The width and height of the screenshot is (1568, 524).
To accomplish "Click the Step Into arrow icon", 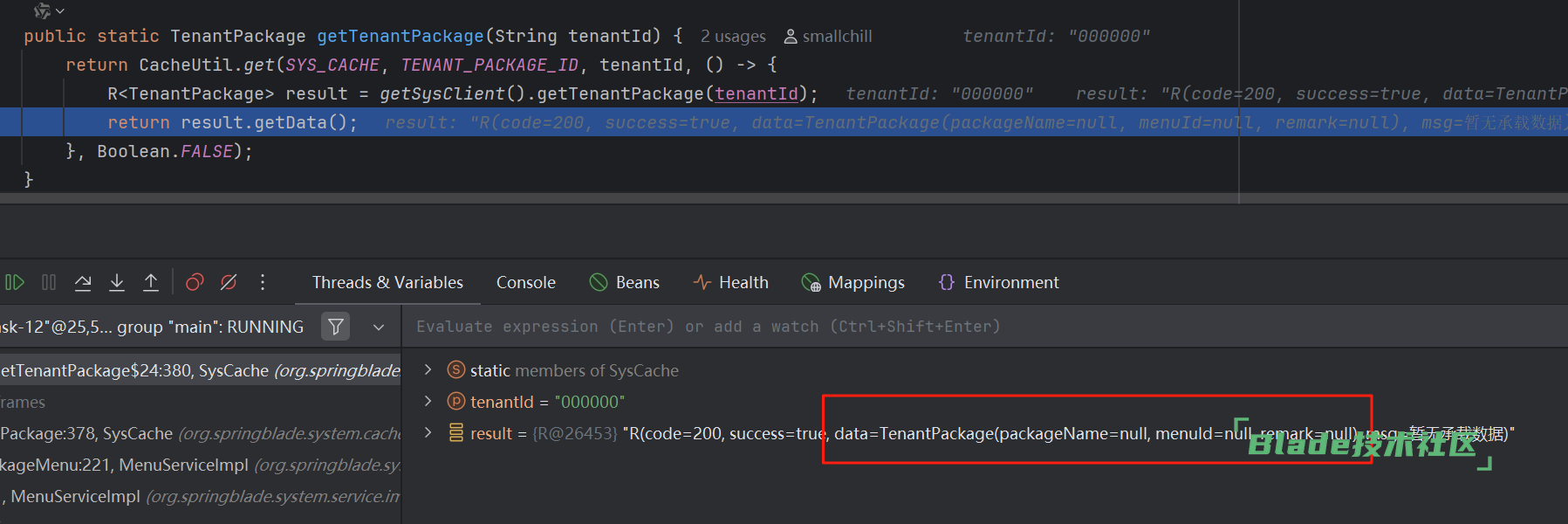I will [x=117, y=282].
